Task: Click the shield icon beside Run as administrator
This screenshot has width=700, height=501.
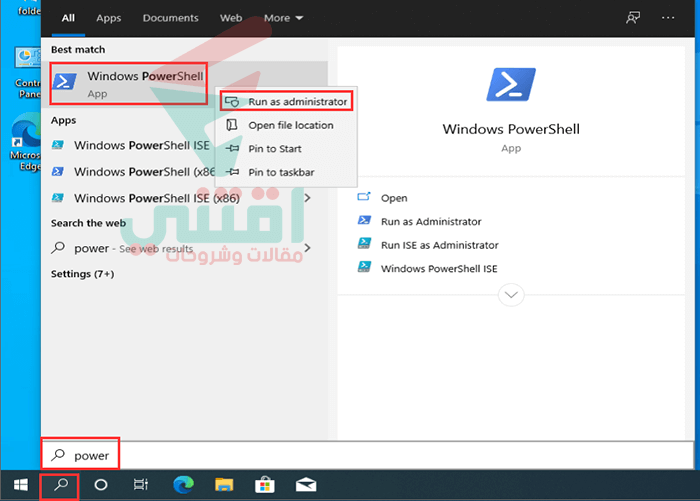Action: (232, 102)
